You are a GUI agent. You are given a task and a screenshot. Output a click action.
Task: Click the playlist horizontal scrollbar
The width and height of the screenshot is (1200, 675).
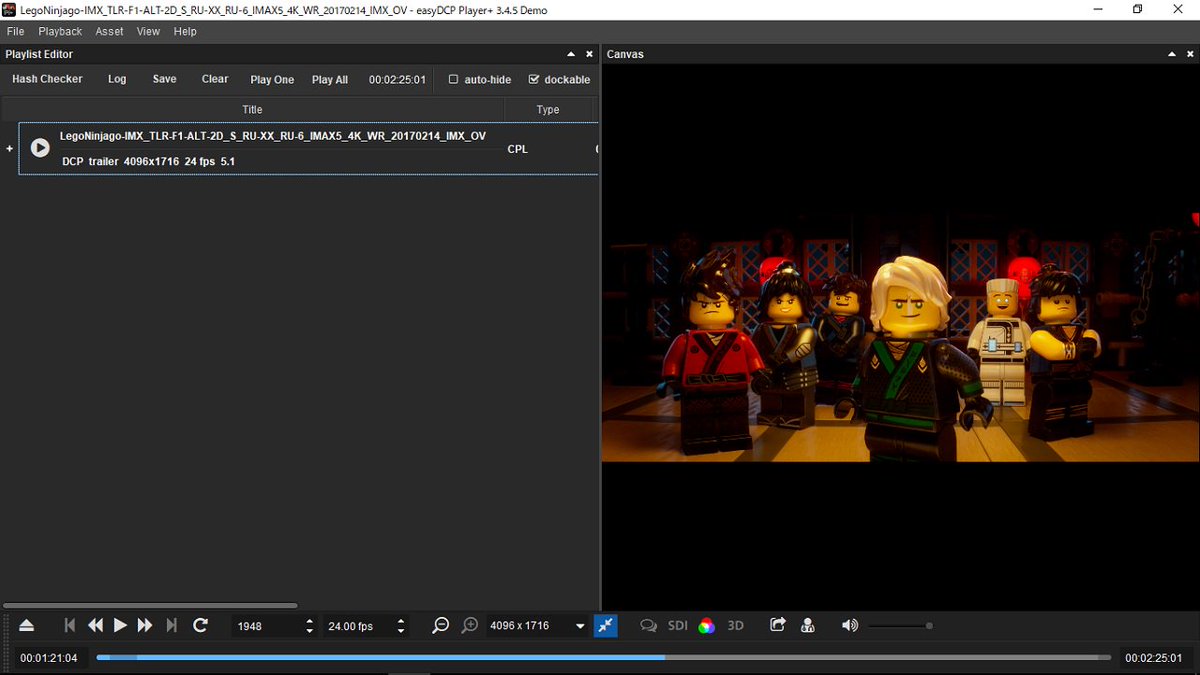click(x=150, y=605)
